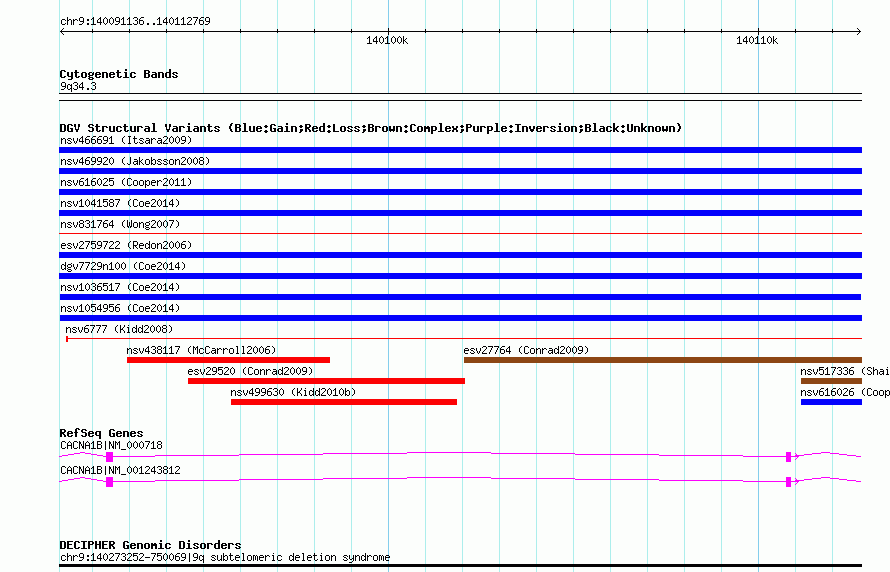Image resolution: width=890 pixels, height=572 pixels.
Task: Click the nsv6777 (Kidd2008) label
Action: click(x=119, y=329)
